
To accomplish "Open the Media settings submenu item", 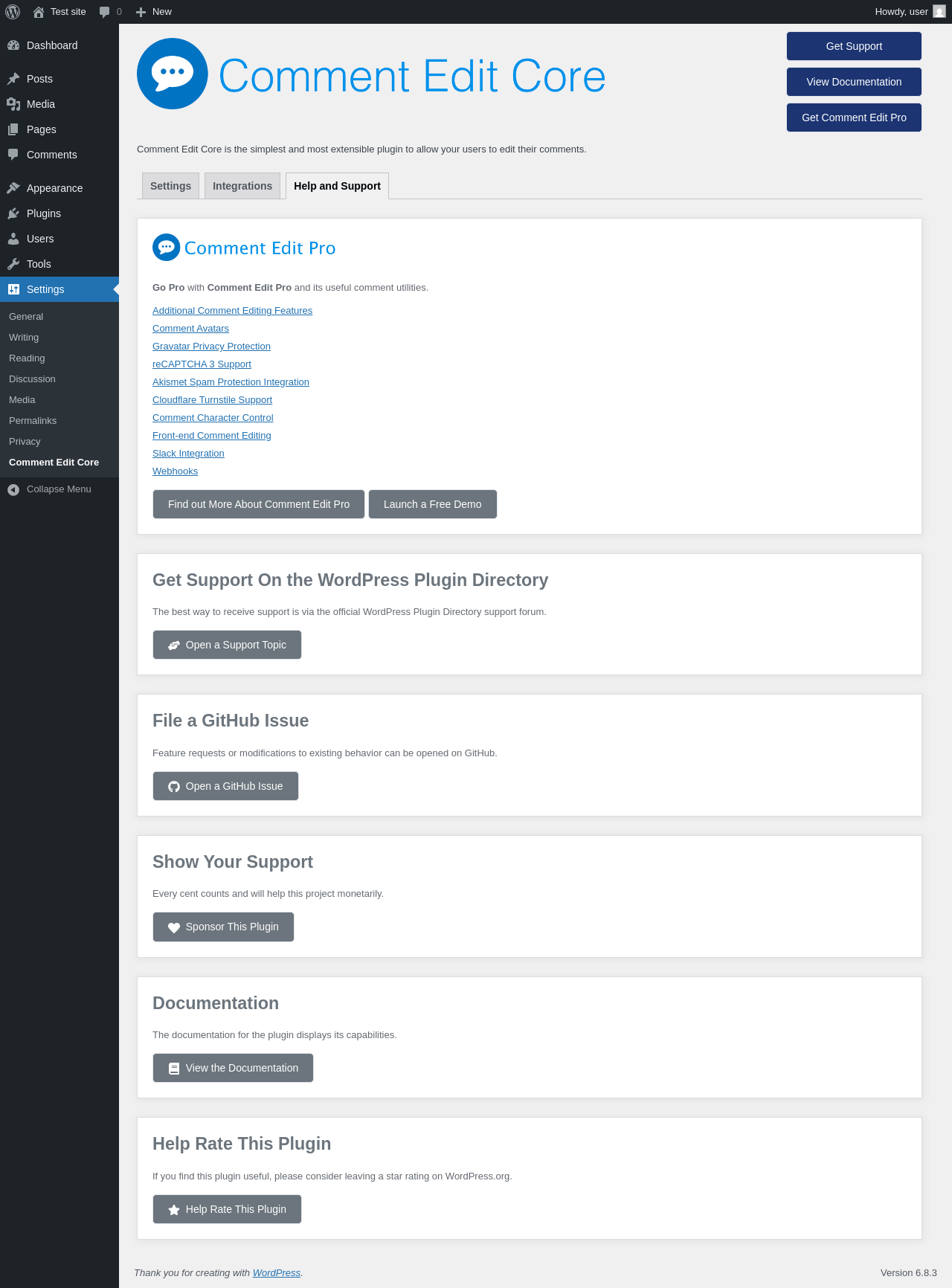I will click(x=59, y=400).
